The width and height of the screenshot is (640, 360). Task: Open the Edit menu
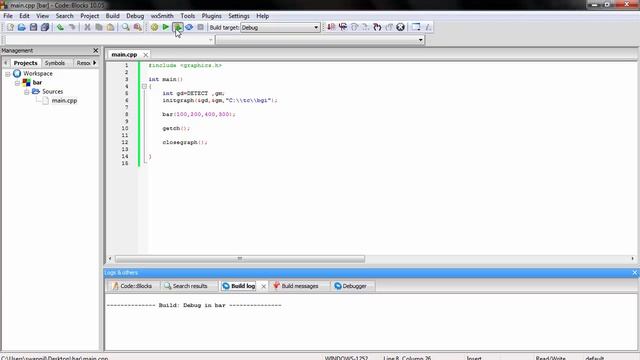(x=24, y=16)
